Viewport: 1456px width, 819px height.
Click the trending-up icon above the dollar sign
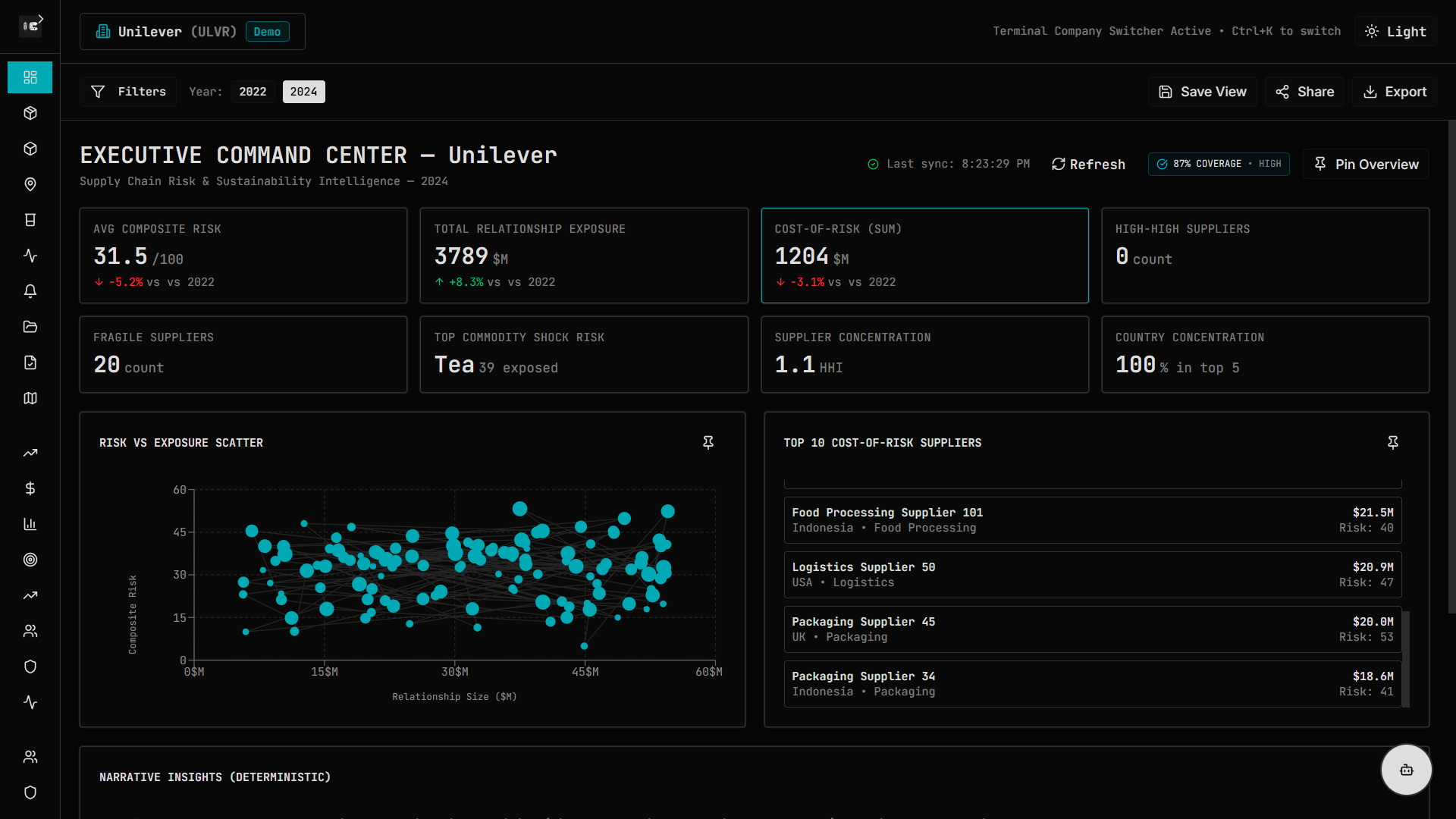point(30,453)
